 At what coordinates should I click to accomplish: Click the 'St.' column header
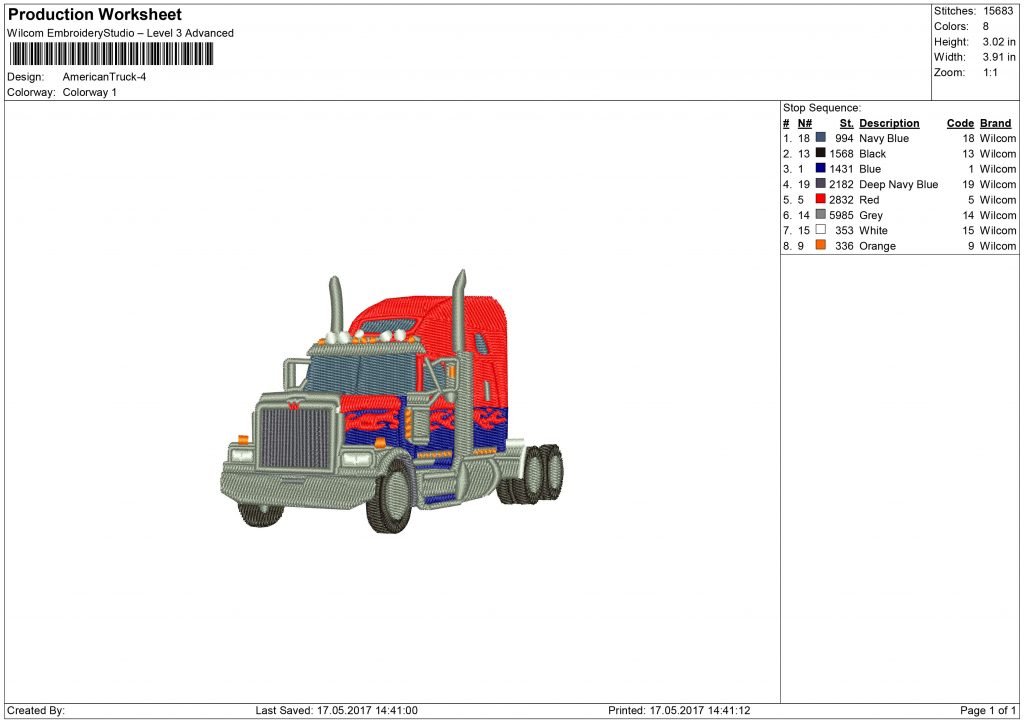[x=846, y=123]
